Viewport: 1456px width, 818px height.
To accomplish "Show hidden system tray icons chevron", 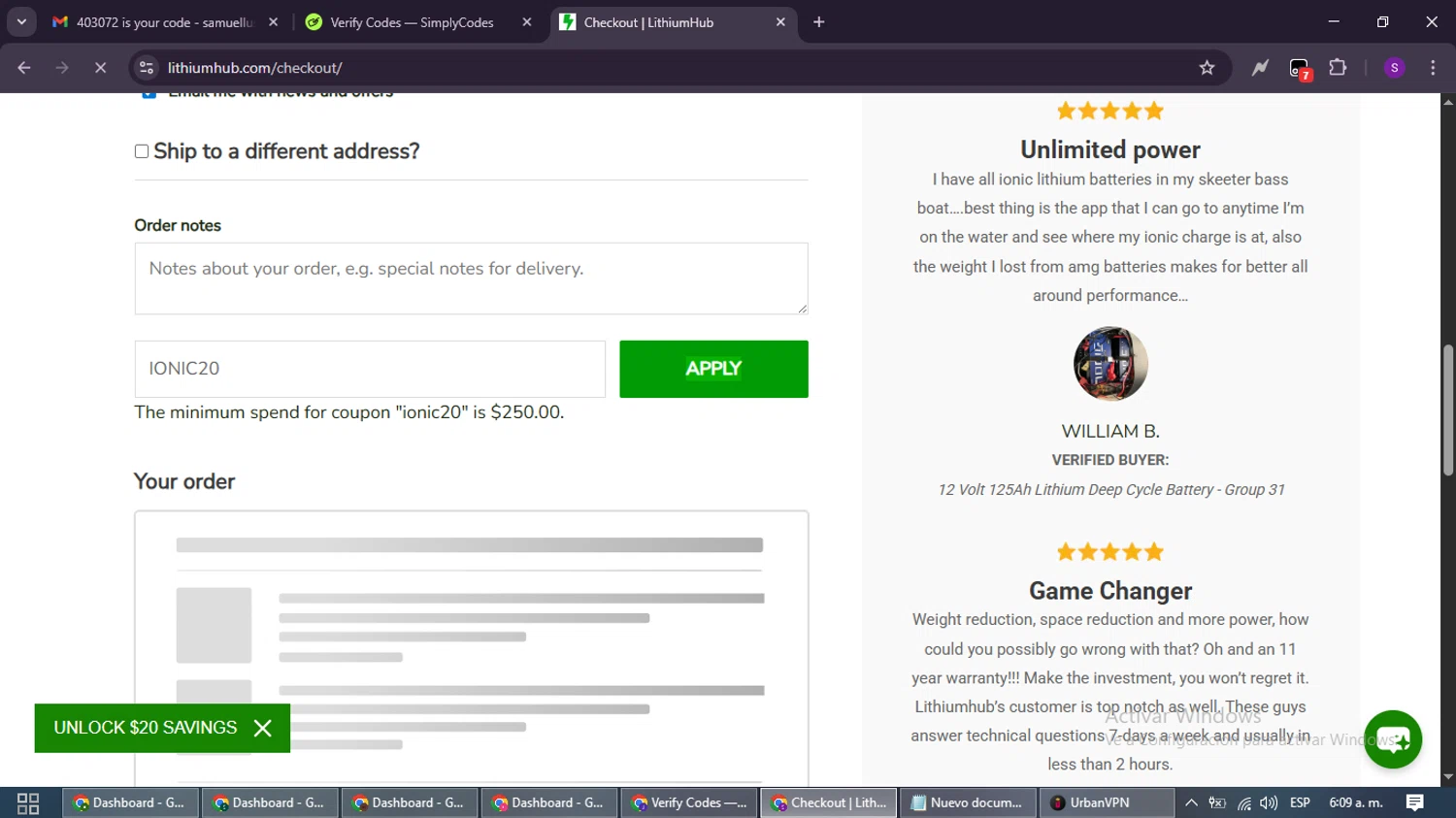I will [x=1191, y=803].
